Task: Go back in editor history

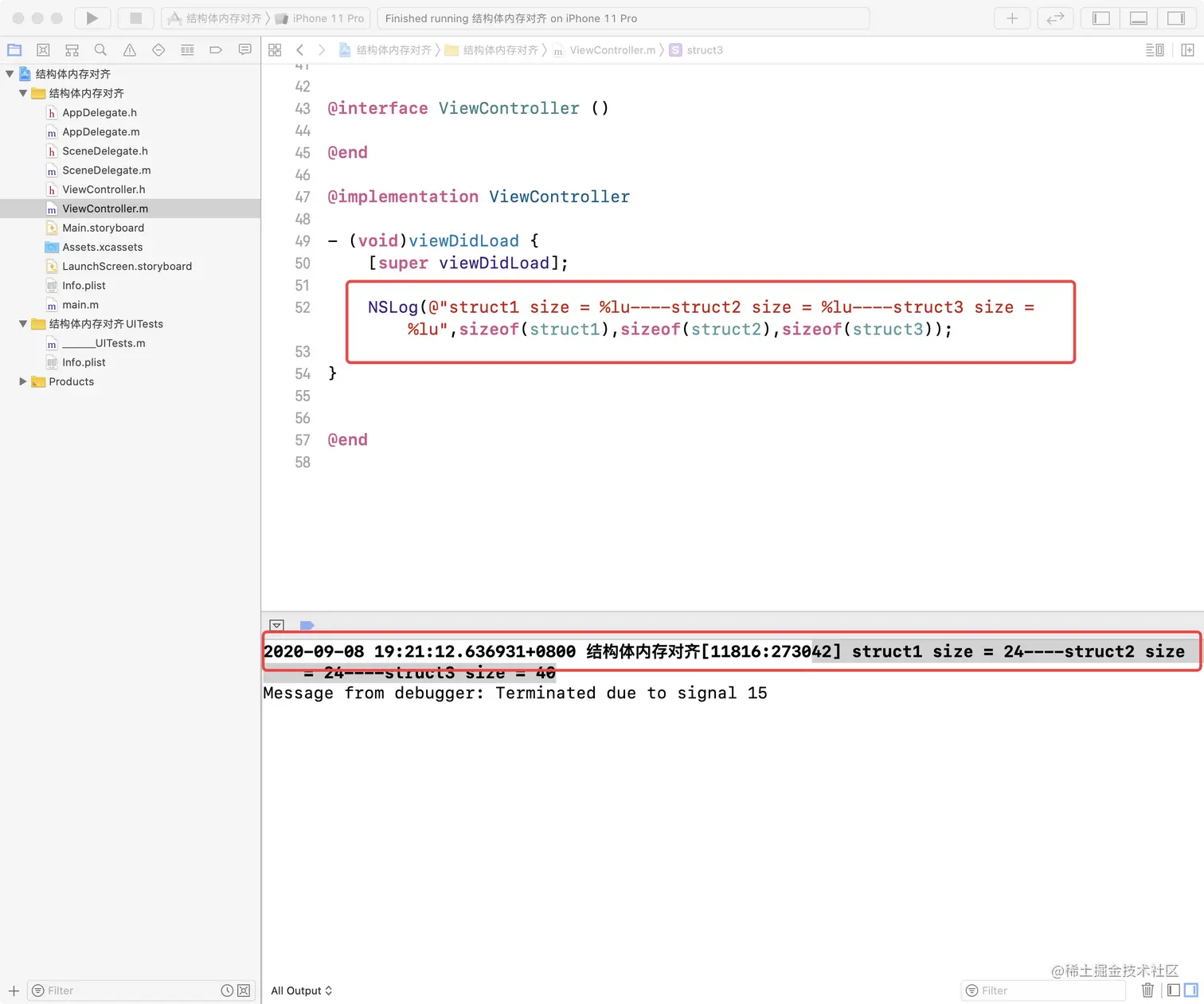Action: (x=300, y=50)
